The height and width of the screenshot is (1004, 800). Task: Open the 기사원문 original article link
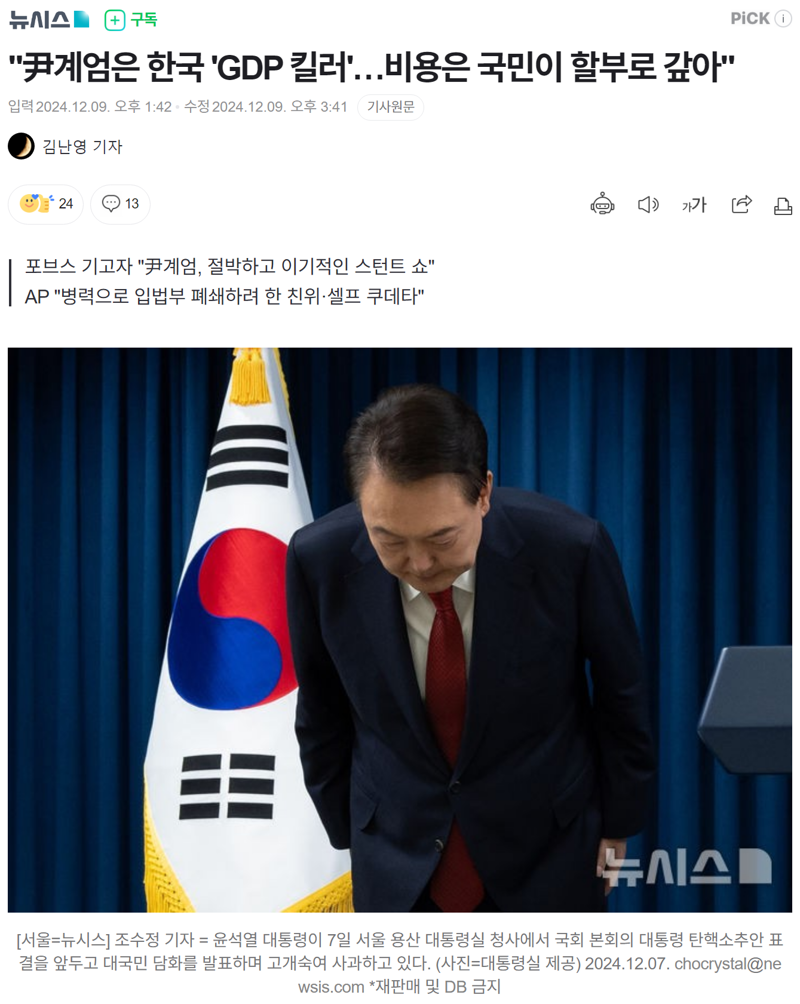pos(391,107)
